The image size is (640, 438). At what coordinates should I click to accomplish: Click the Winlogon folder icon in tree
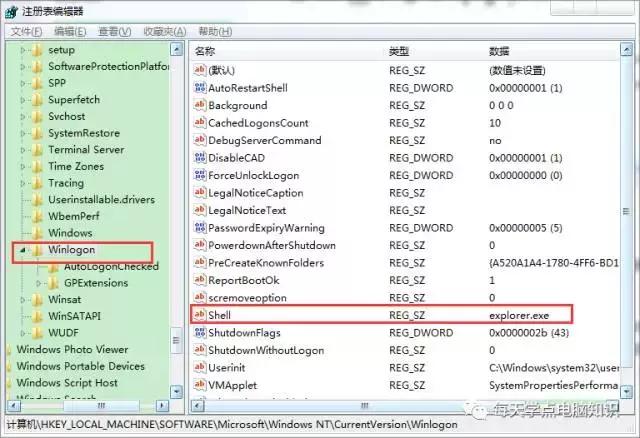(37, 250)
